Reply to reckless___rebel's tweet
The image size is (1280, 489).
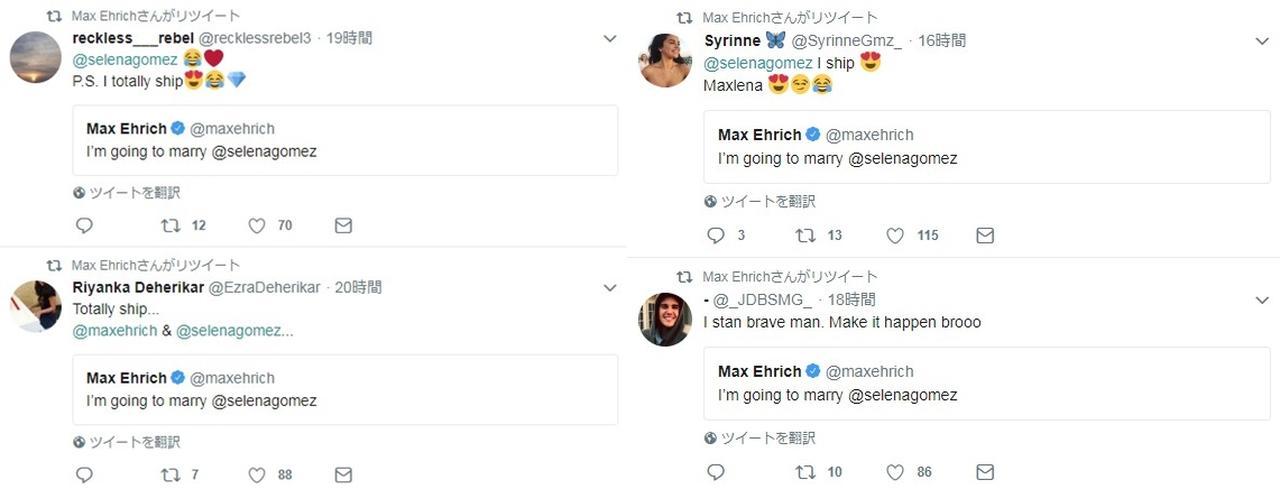(84, 226)
